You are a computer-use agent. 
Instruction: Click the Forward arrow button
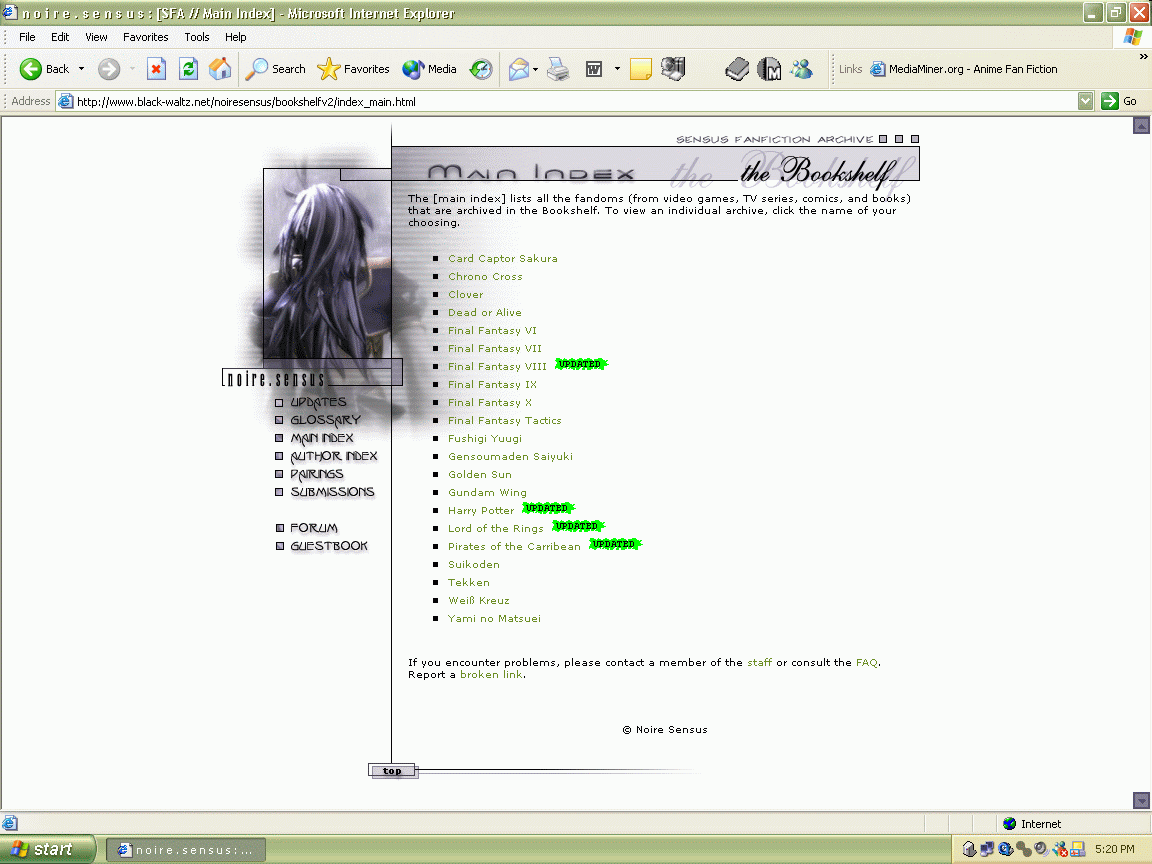(x=109, y=69)
